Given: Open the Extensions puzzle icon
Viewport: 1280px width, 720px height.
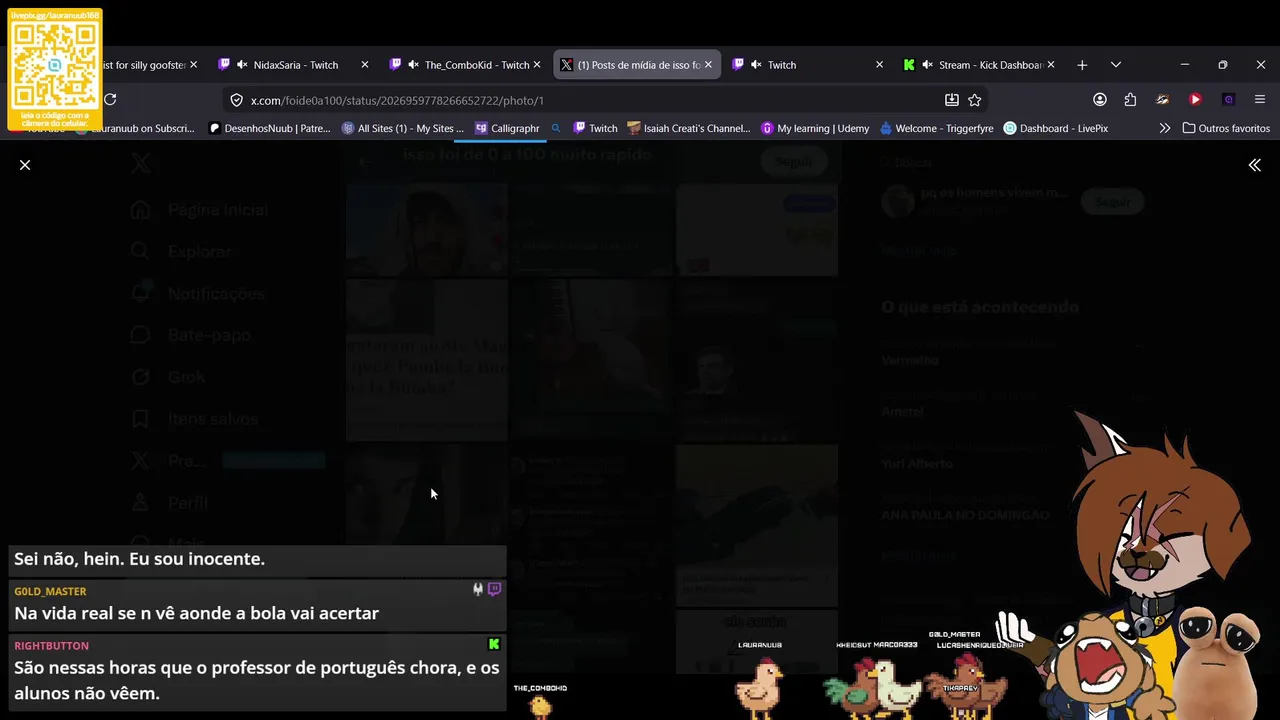Looking at the screenshot, I should [x=1130, y=100].
